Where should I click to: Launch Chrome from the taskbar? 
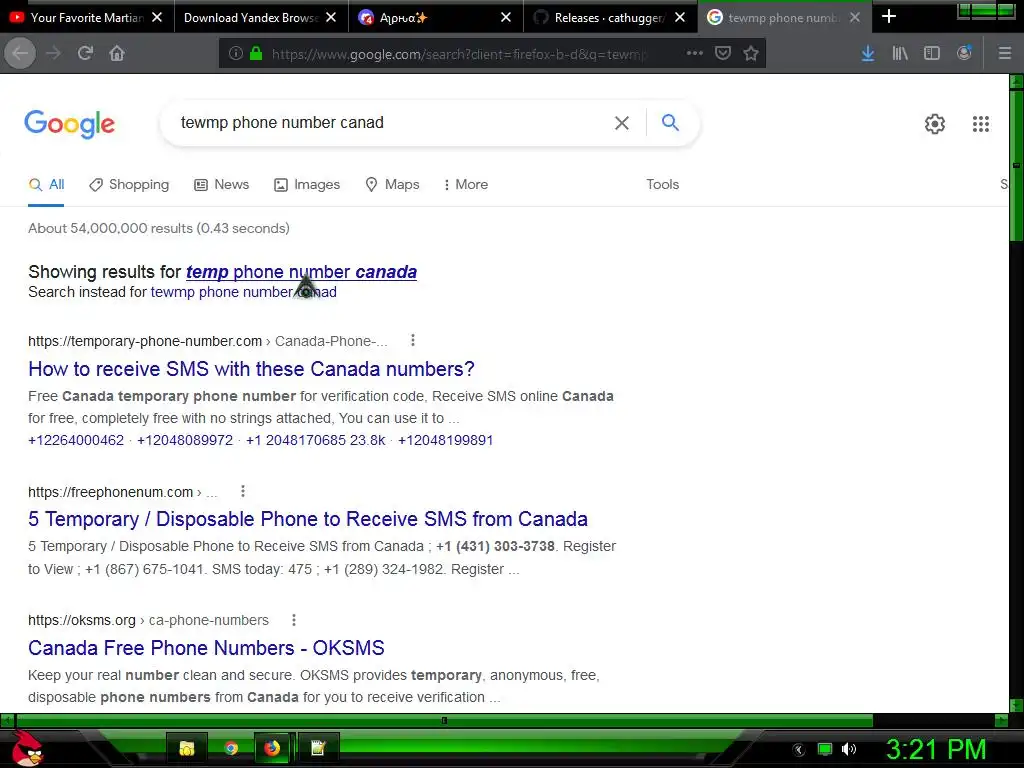(x=231, y=748)
